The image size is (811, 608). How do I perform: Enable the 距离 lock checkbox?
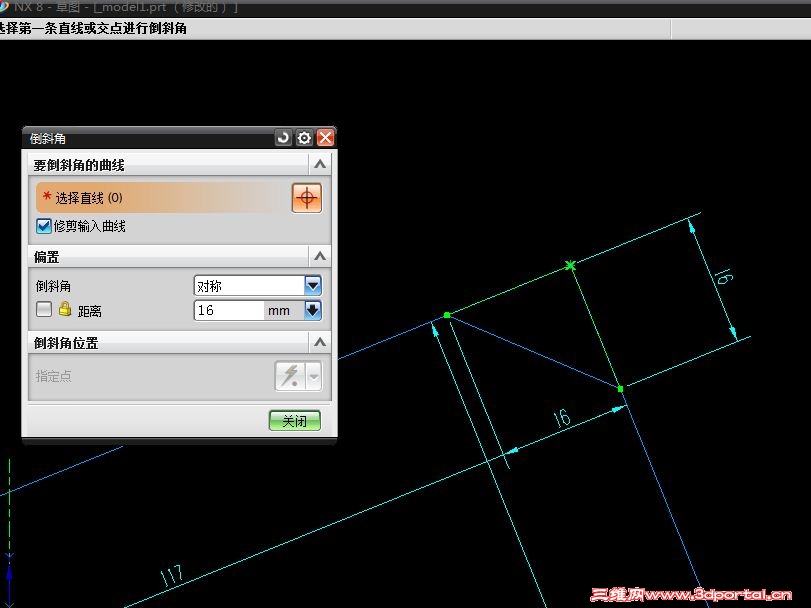[x=44, y=309]
